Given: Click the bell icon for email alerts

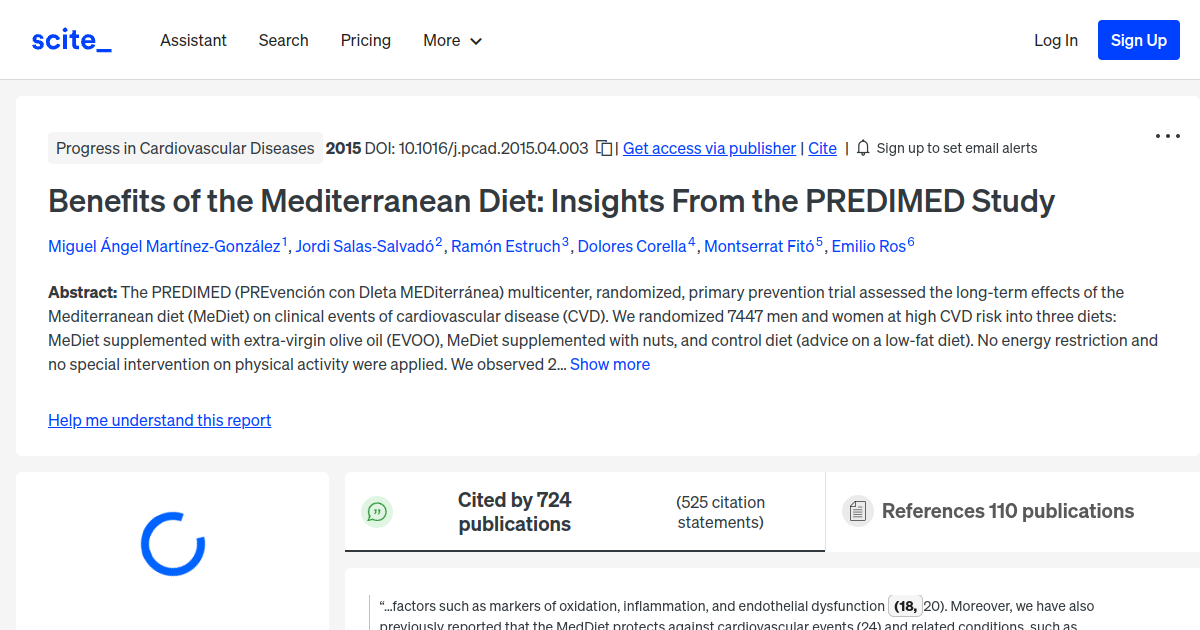Looking at the screenshot, I should 861,147.
